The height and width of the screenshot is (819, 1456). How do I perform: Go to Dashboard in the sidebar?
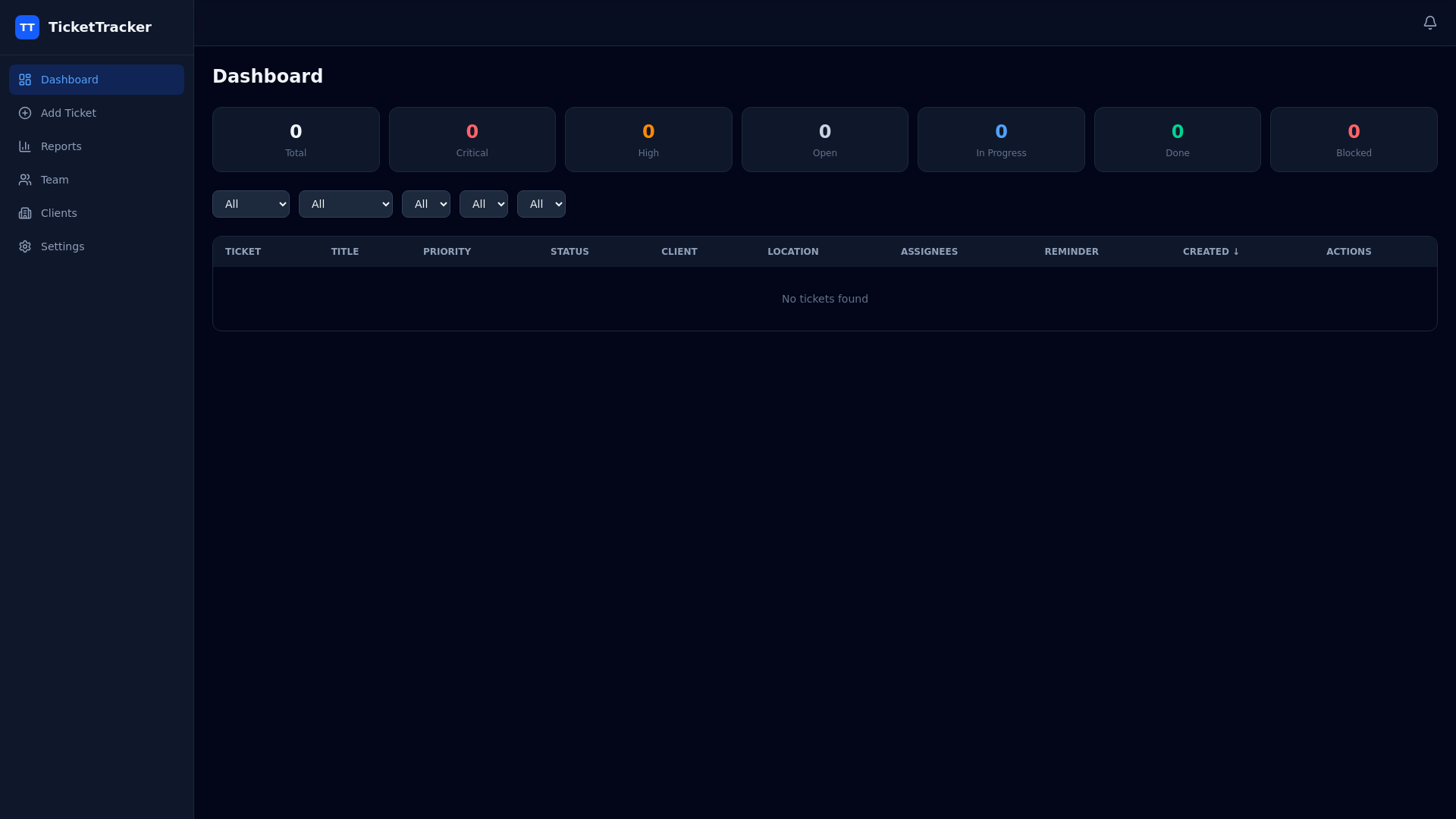(x=96, y=80)
